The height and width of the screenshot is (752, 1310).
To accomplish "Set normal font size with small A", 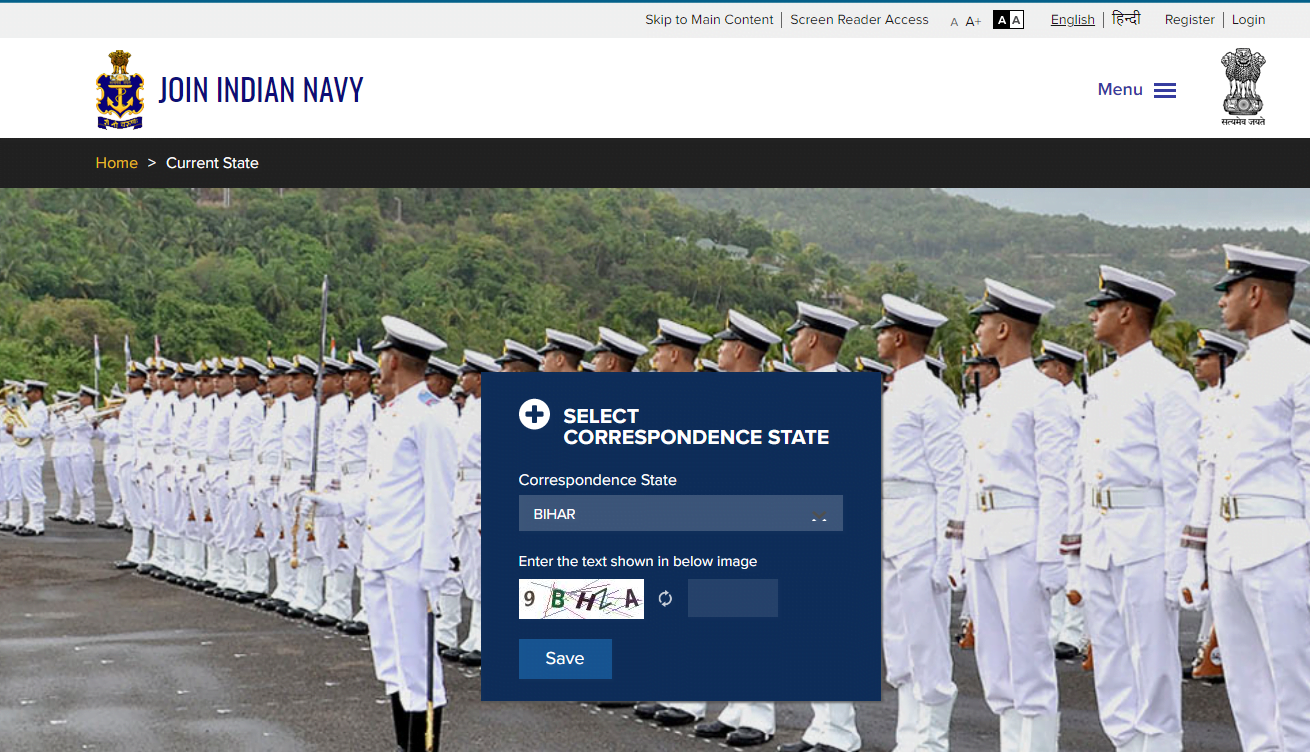I will tap(954, 21).
